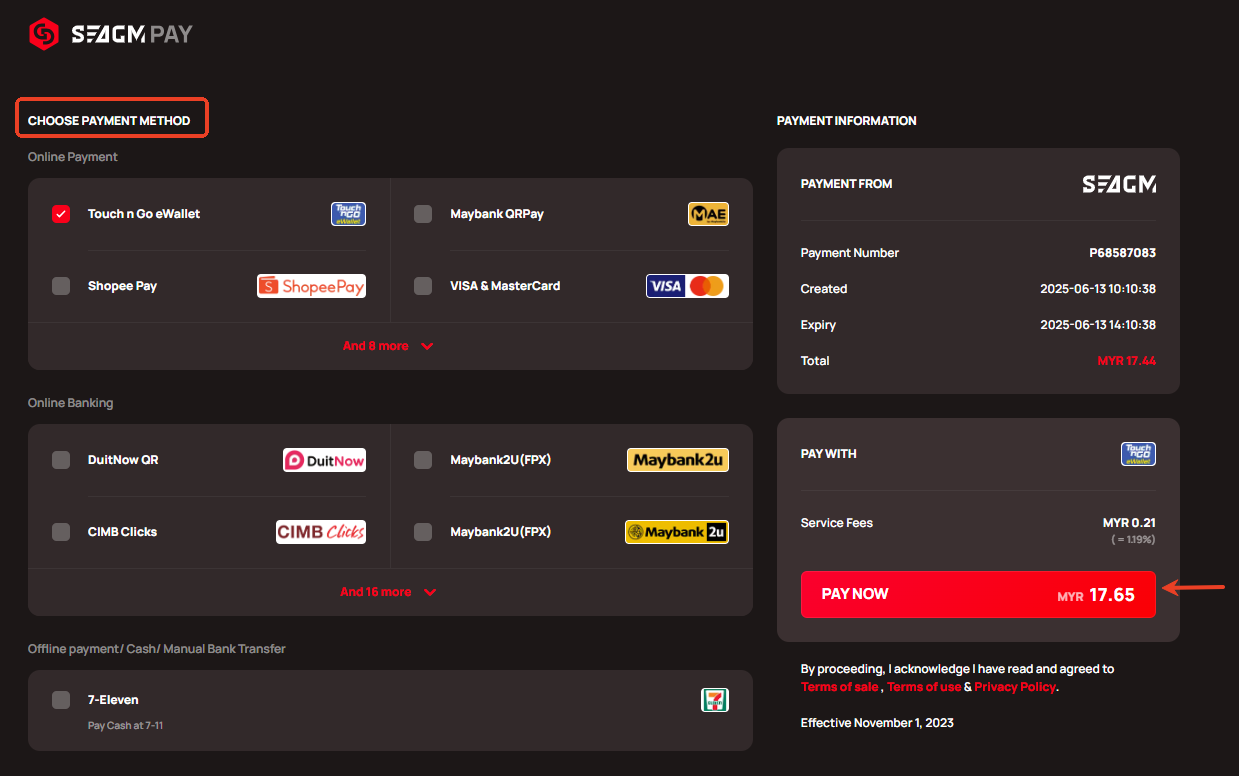Uncheck the Touch n Go eWallet checkbox
1239x776 pixels.
coord(61,214)
